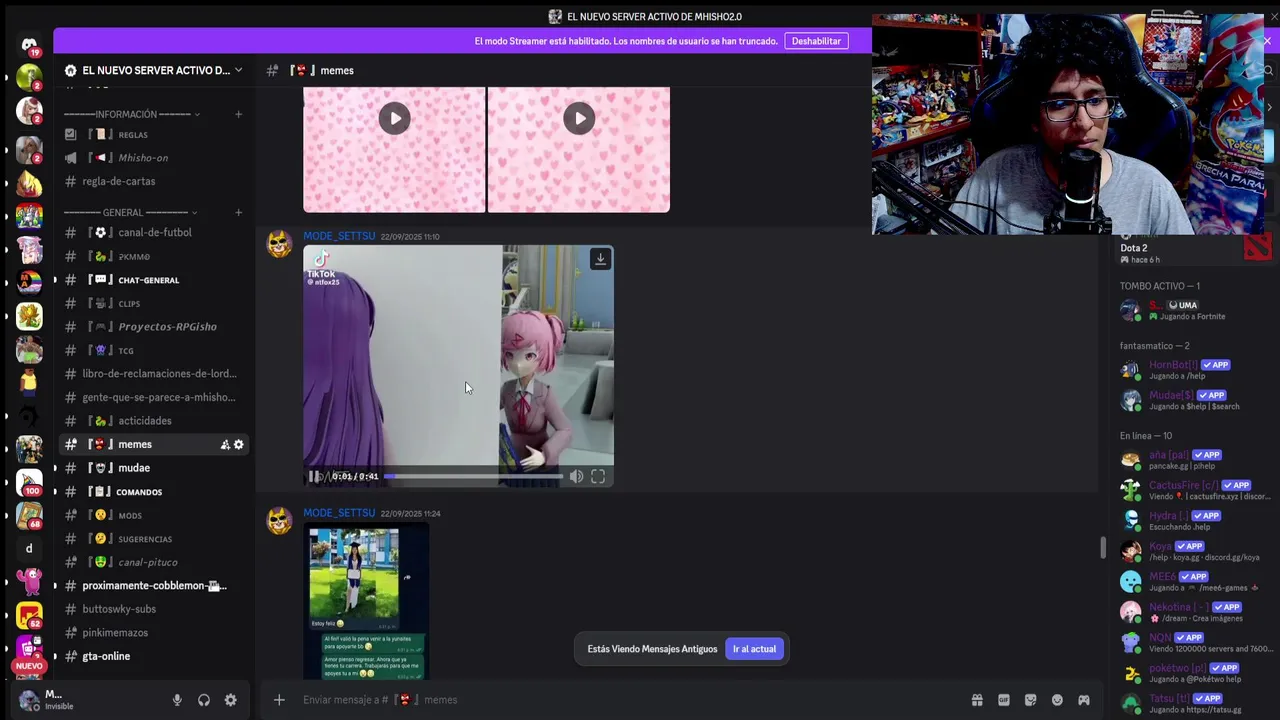Open first MODE_SETTSU avatar beside video message

pyautogui.click(x=279, y=244)
